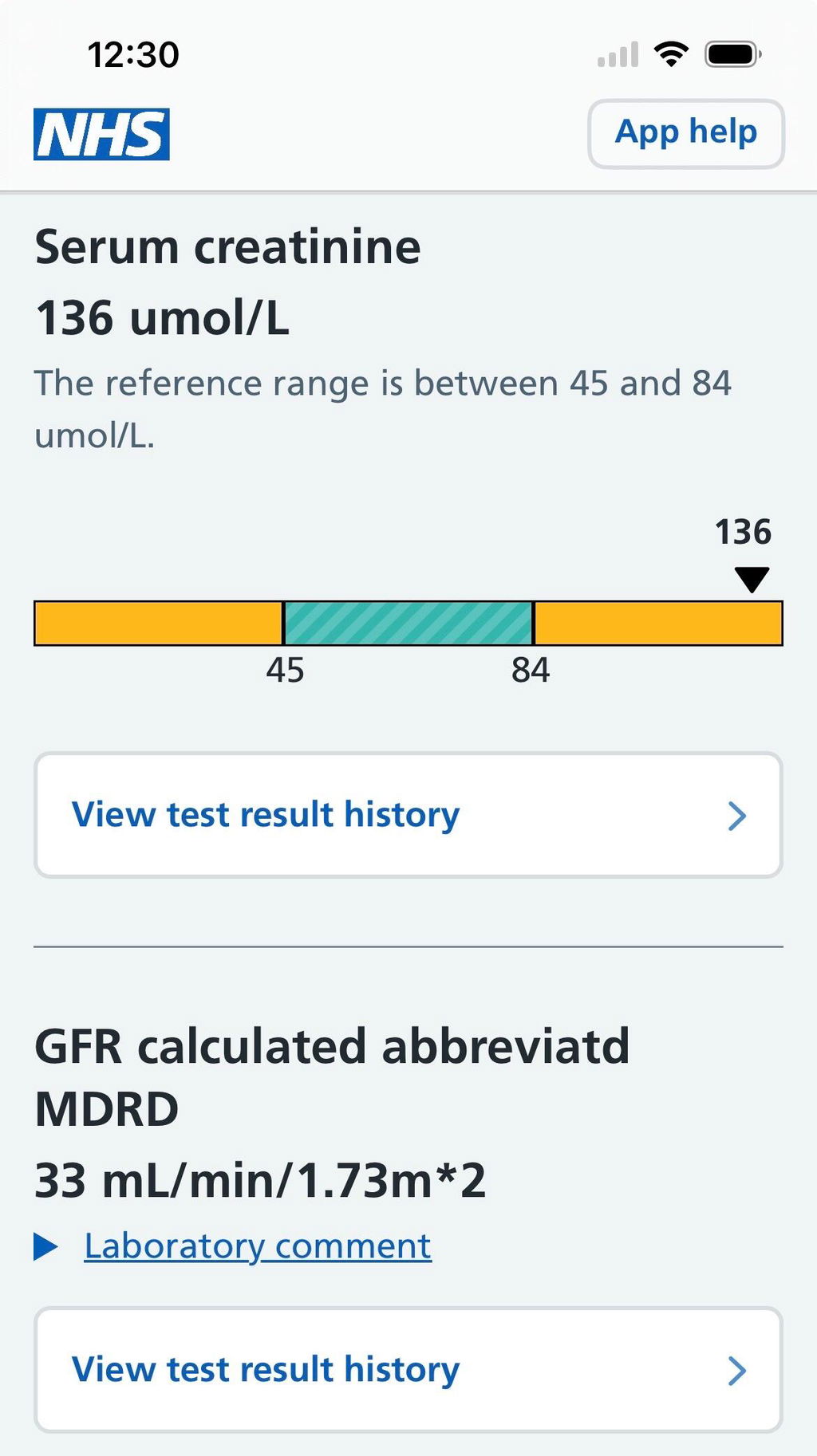
Task: View GFR test result history
Action: pyautogui.click(x=408, y=1370)
